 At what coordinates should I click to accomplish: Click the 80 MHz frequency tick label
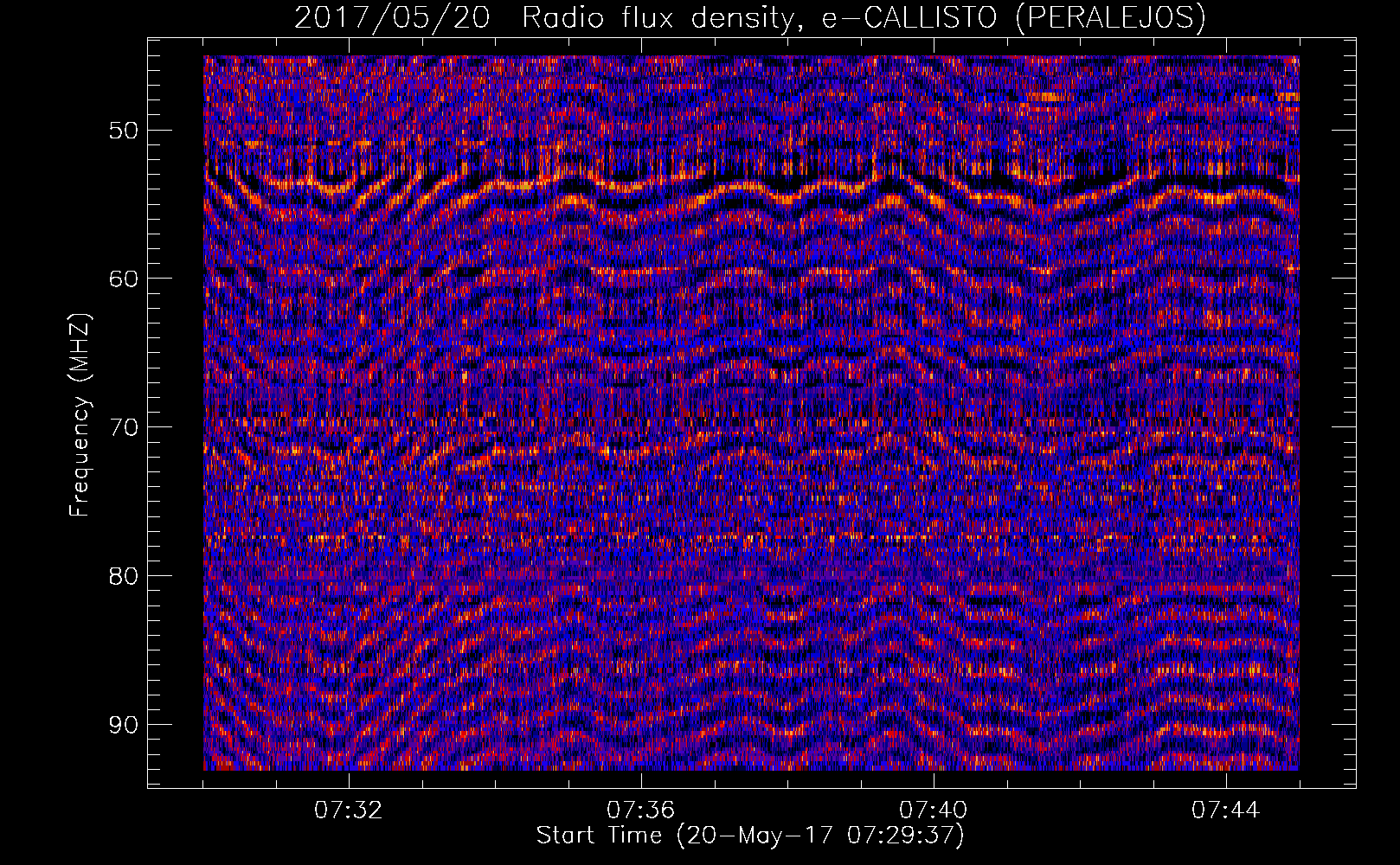pyautogui.click(x=123, y=576)
